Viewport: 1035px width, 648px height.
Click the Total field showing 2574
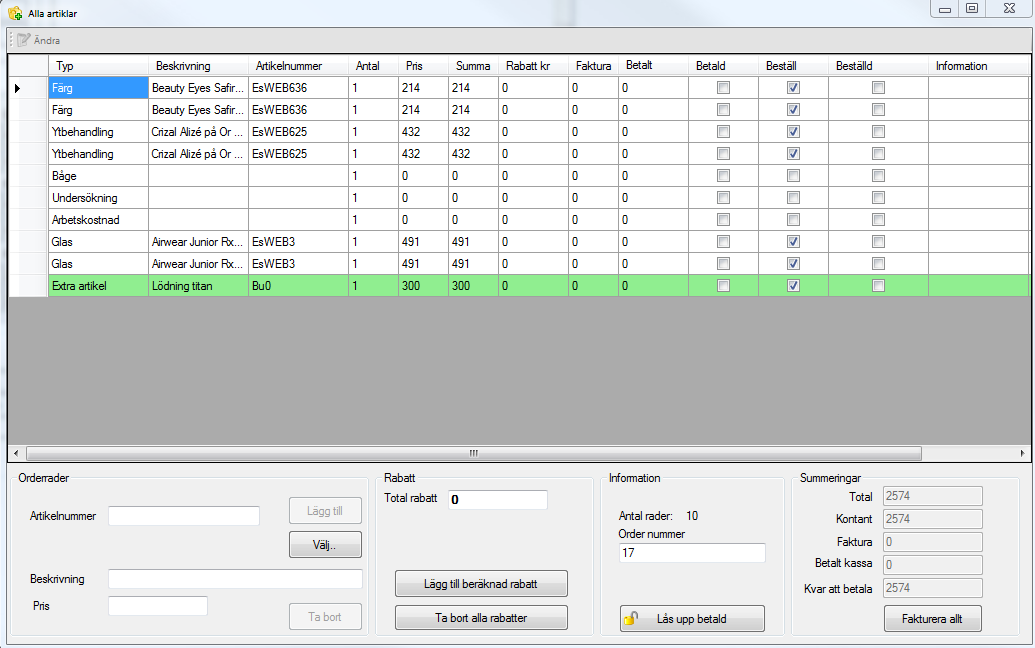tap(933, 496)
